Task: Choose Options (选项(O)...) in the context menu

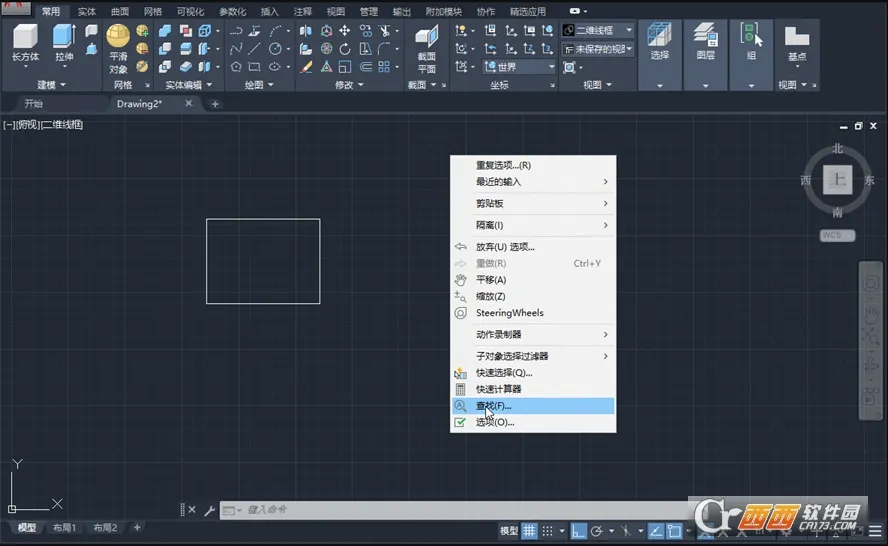Action: point(533,422)
